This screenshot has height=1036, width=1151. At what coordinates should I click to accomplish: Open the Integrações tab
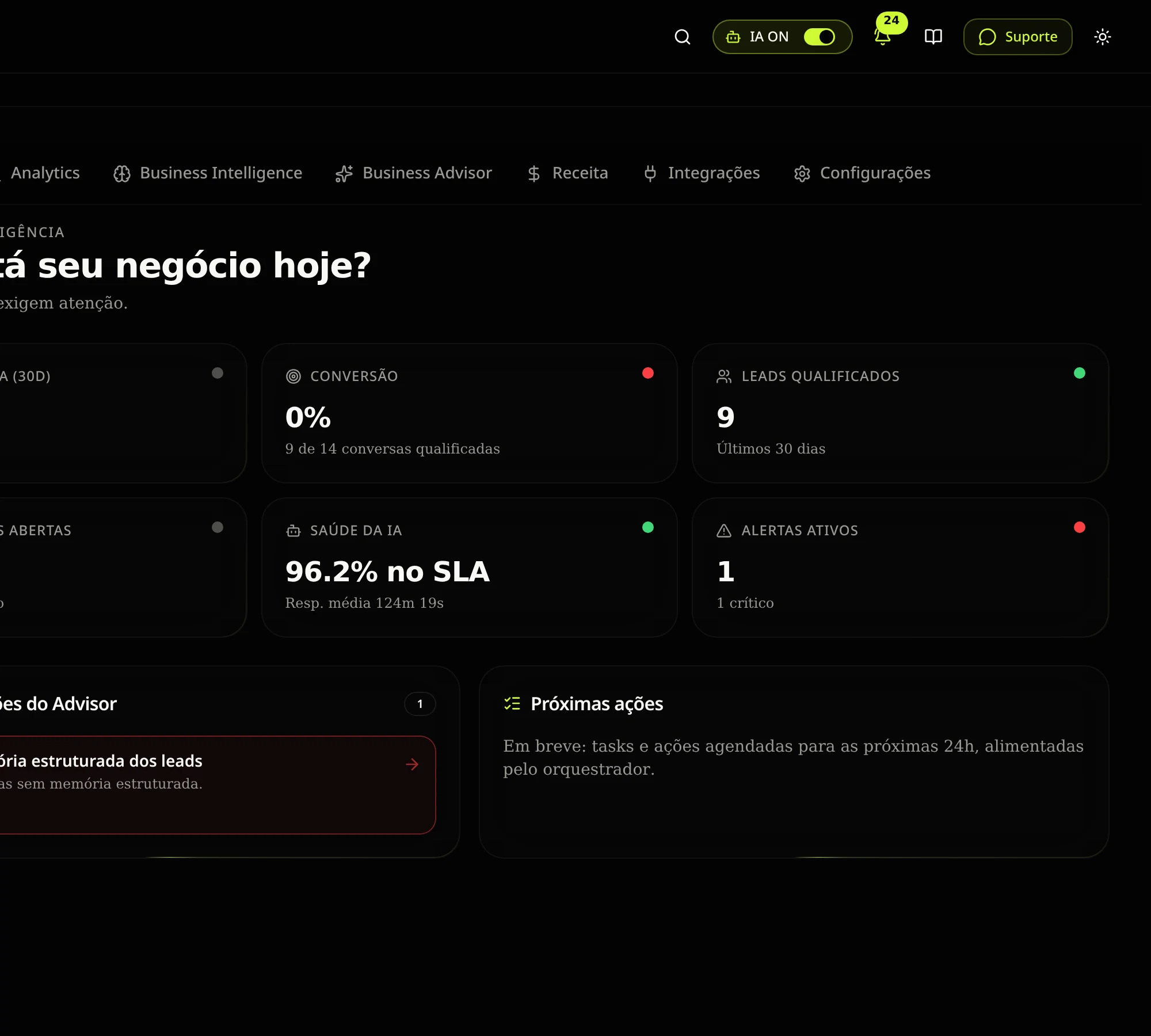(x=702, y=173)
